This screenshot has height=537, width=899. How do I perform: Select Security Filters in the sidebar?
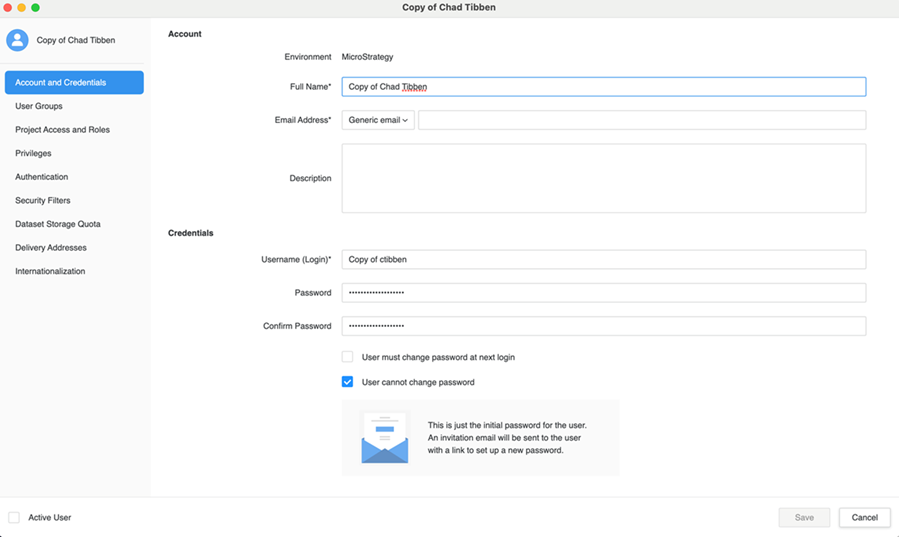click(42, 200)
